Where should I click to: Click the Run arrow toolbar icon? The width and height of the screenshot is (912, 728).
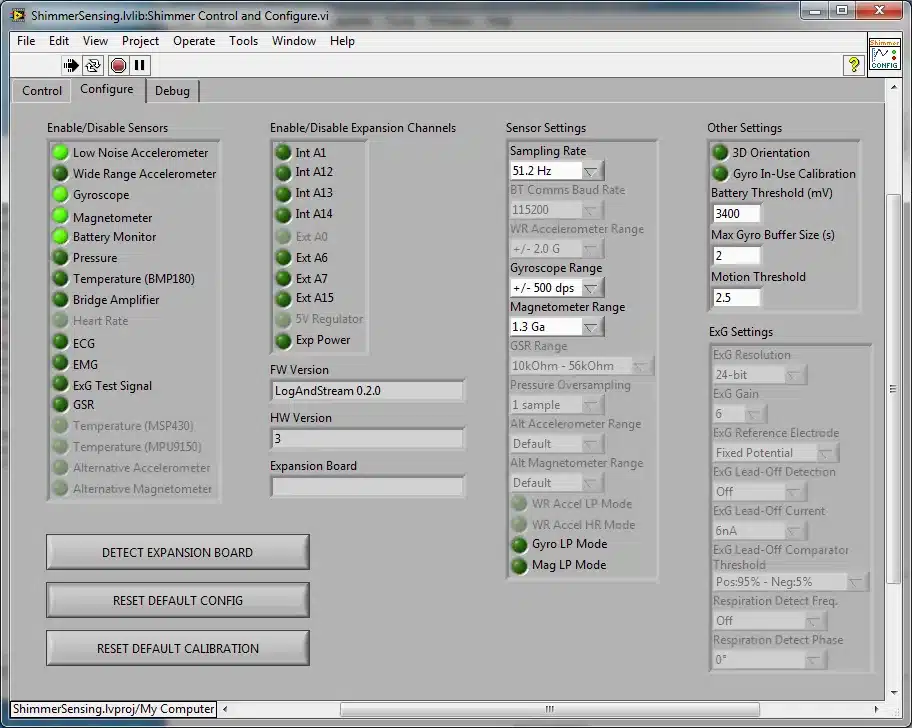[71, 65]
